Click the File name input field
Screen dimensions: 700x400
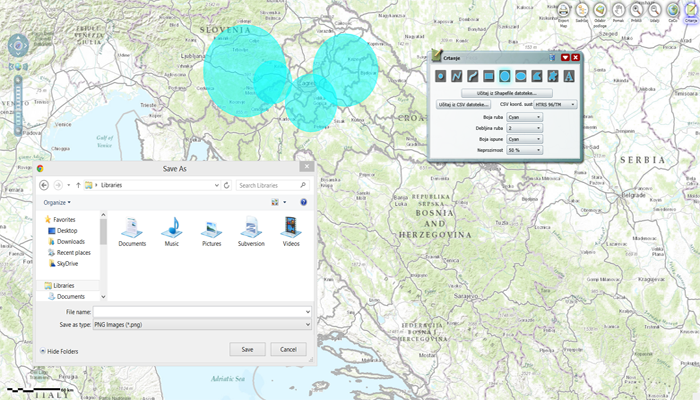click(x=200, y=313)
